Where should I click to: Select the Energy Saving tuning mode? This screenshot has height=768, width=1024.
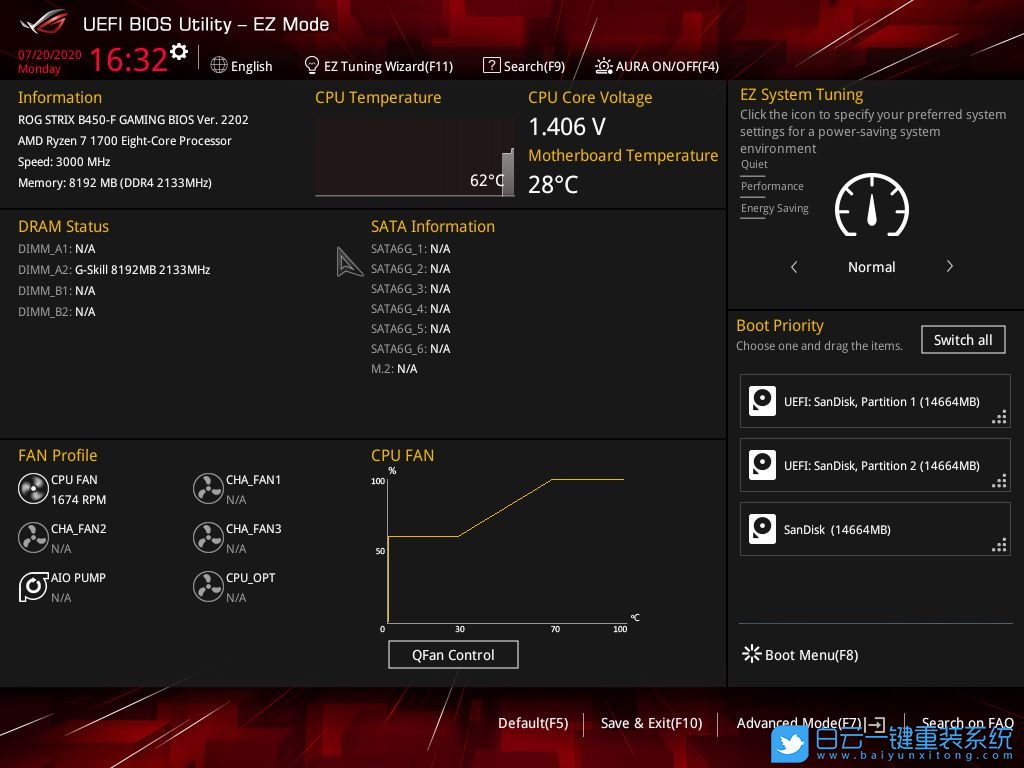point(774,209)
